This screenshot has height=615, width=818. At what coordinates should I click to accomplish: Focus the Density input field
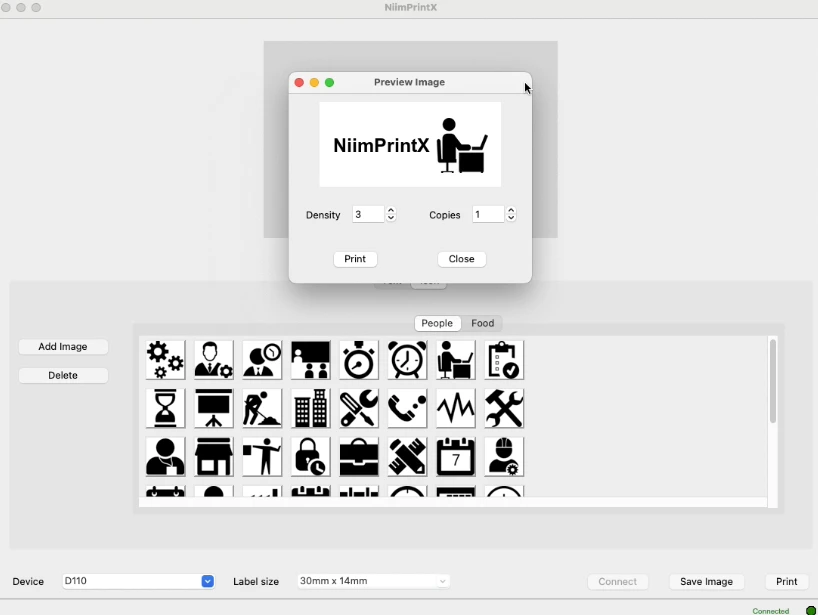[368, 214]
